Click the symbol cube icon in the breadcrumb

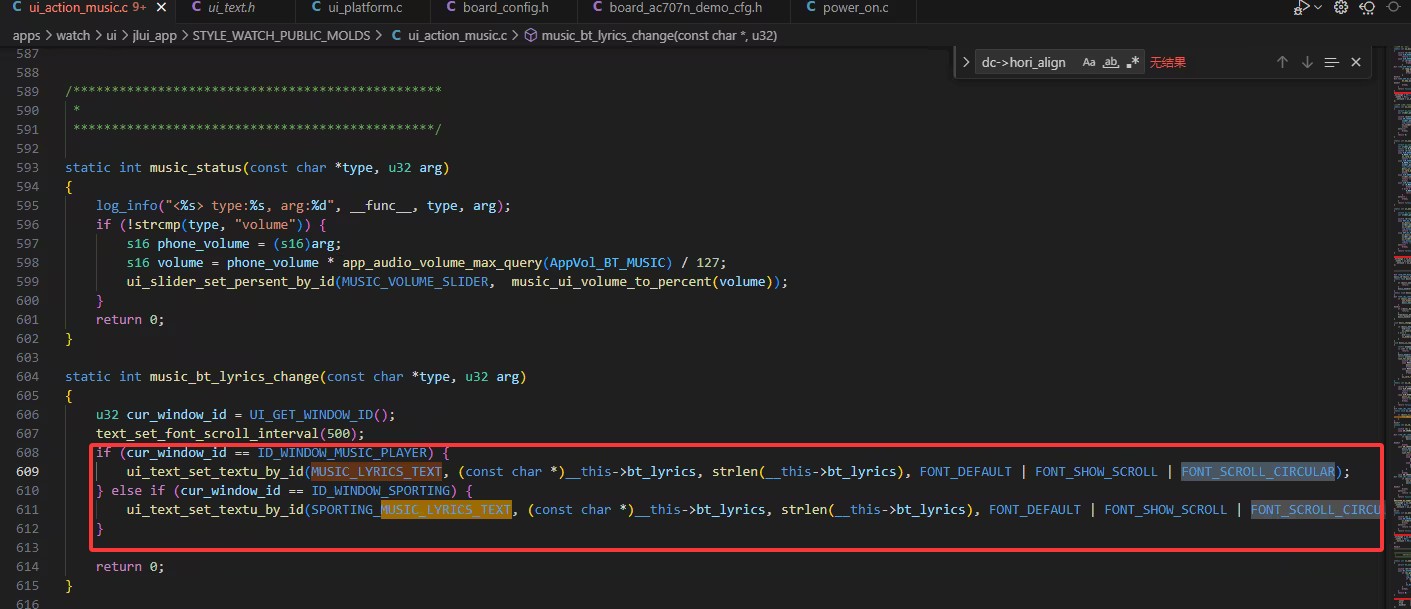click(x=530, y=35)
